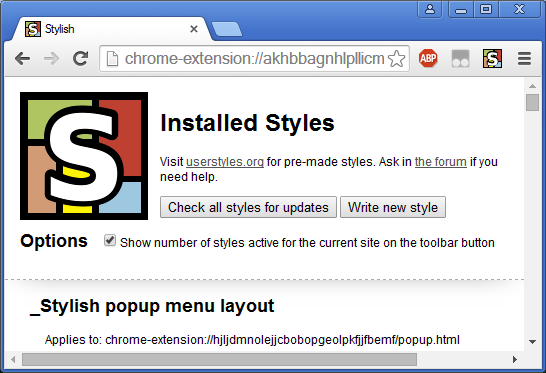Open the userstyles.org link
Viewport: 546px width, 373px height.
point(225,162)
